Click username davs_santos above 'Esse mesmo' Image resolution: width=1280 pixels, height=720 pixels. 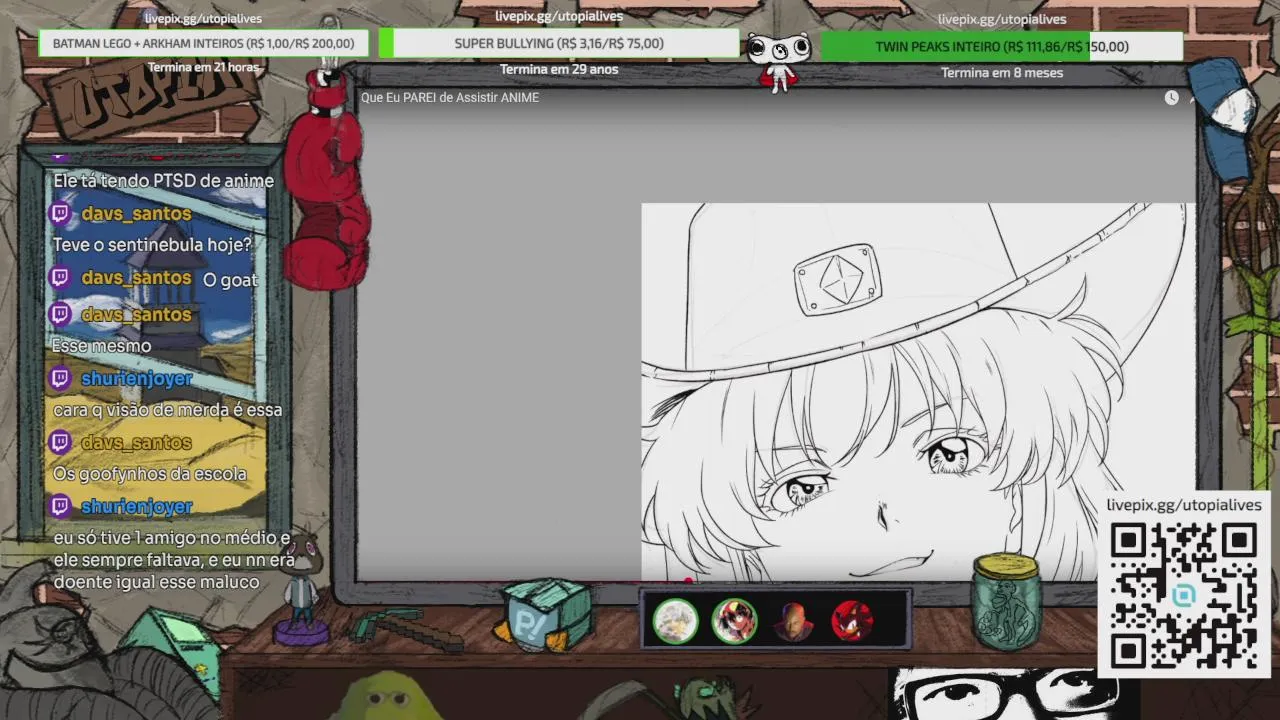(x=136, y=314)
